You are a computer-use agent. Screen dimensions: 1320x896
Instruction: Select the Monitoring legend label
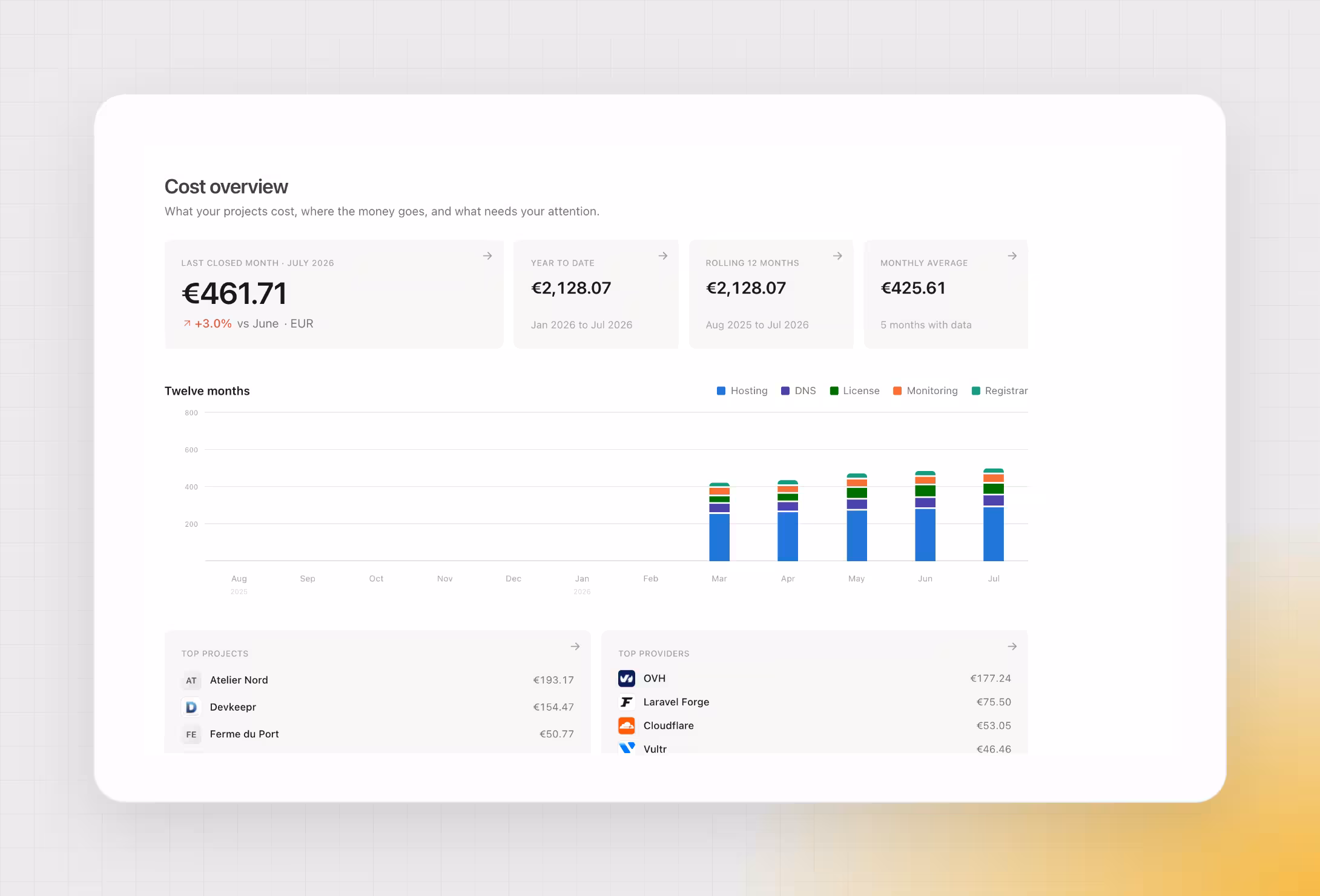coord(932,391)
